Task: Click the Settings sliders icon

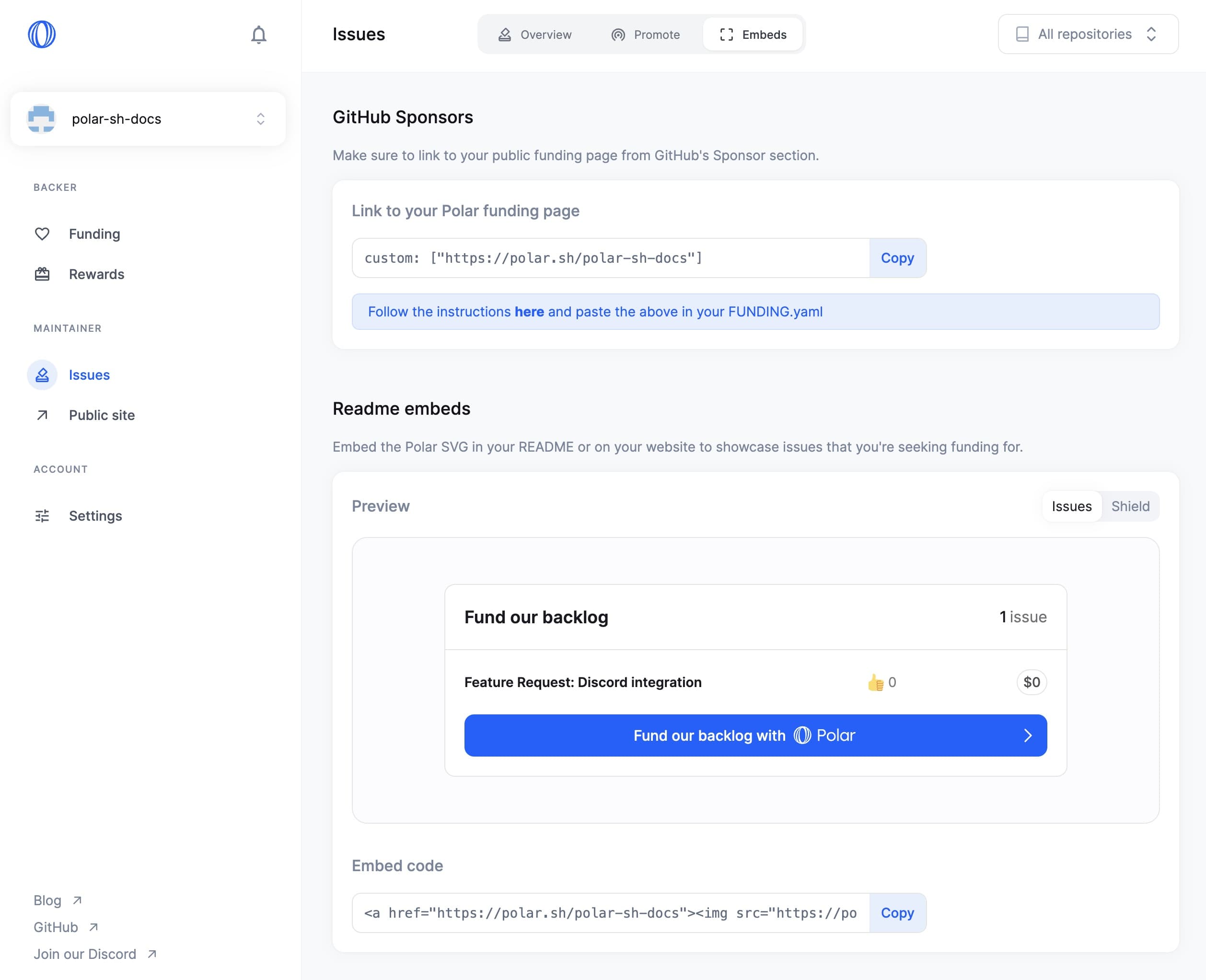Action: point(42,516)
